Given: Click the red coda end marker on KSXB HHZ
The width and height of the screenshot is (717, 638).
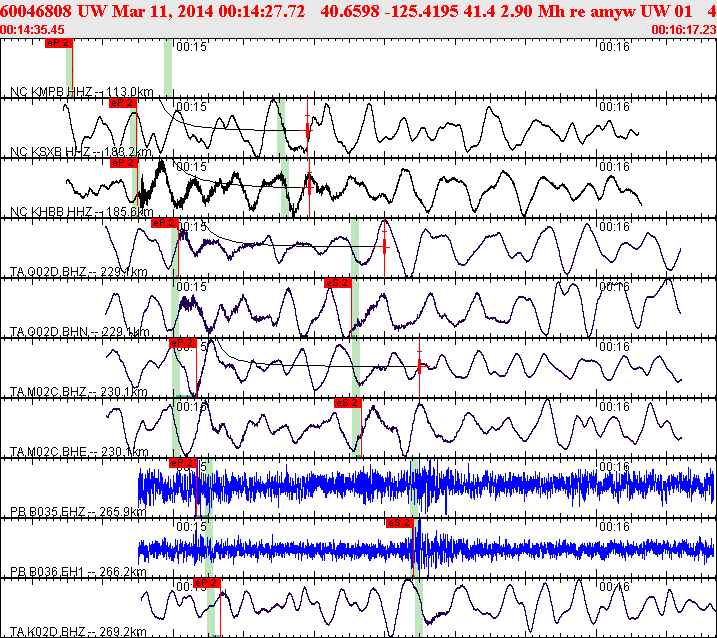Looking at the screenshot, I should 308,130.
